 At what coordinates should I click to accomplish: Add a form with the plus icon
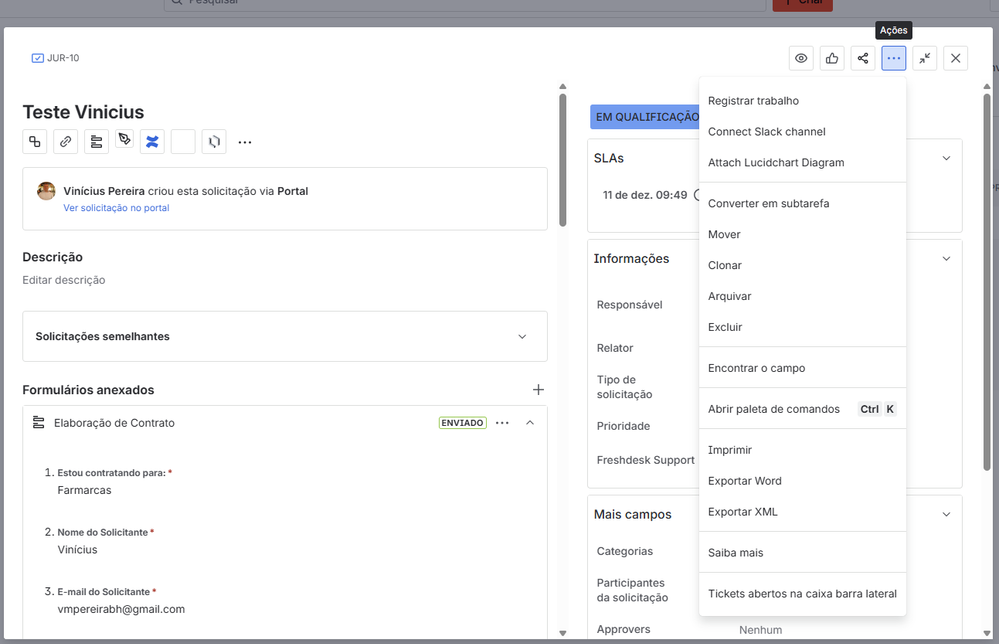pyautogui.click(x=538, y=389)
